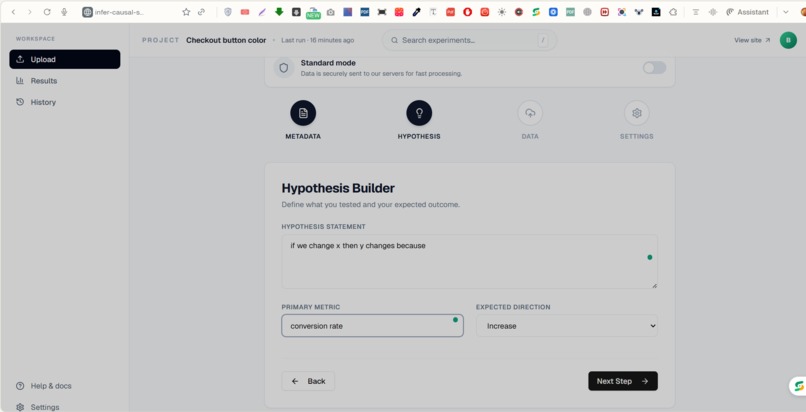Open the green B user avatar

click(788, 40)
